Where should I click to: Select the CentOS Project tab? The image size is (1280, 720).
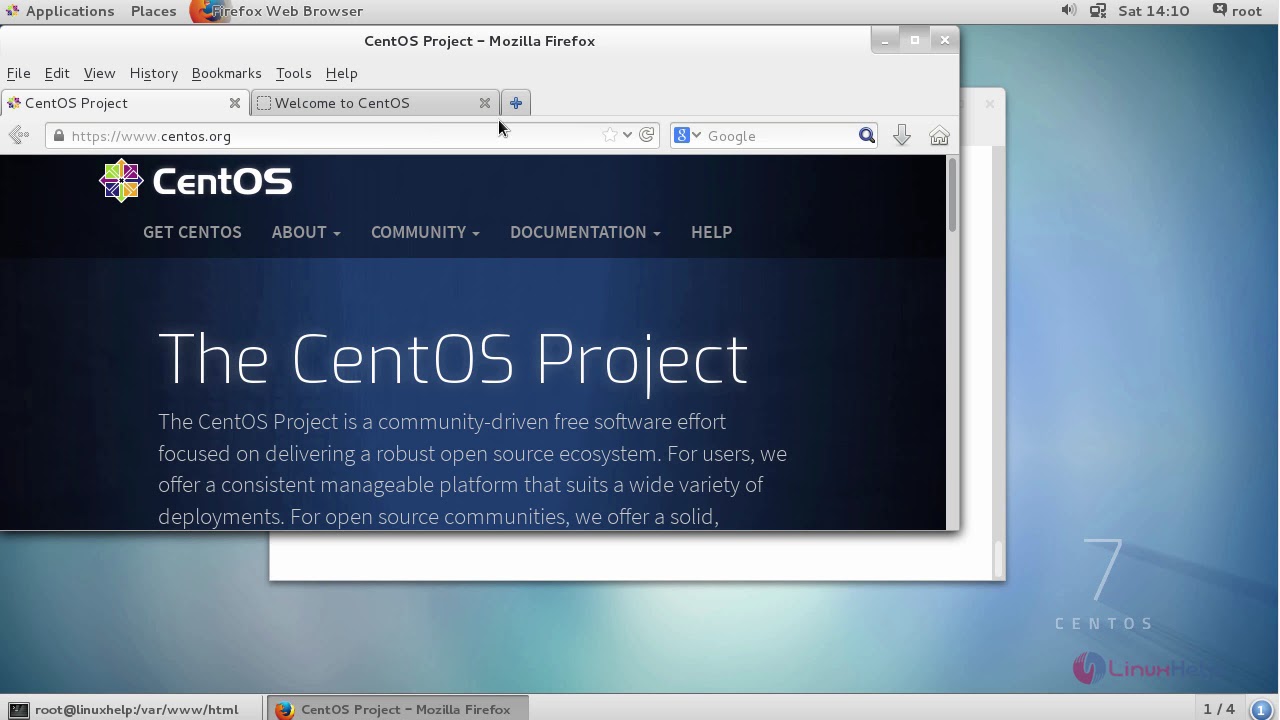(x=125, y=103)
